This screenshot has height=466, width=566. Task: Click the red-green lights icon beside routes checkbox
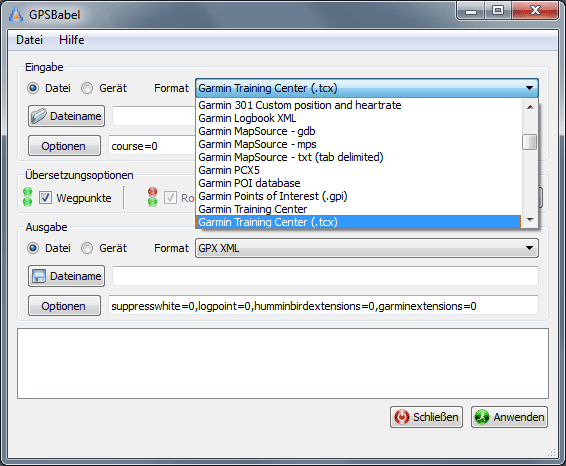click(153, 197)
